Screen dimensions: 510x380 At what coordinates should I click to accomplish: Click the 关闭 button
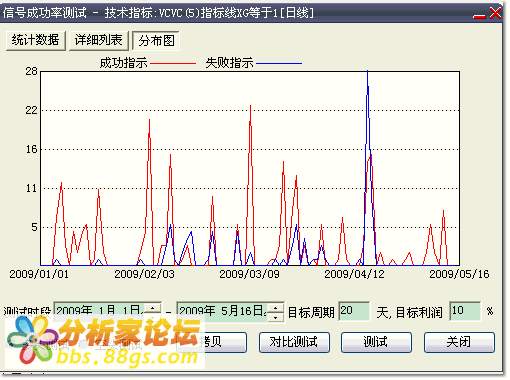[459, 342]
